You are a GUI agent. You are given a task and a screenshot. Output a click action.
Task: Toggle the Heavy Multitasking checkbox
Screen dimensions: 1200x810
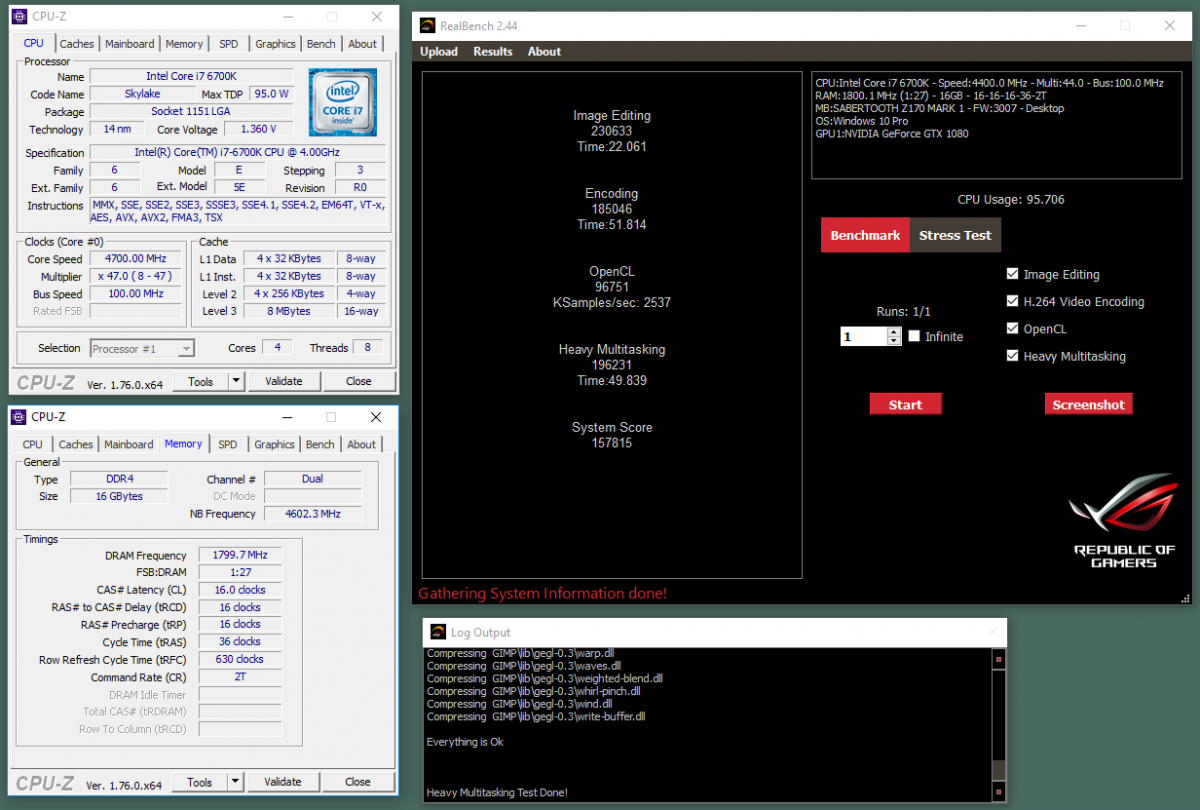(1013, 356)
